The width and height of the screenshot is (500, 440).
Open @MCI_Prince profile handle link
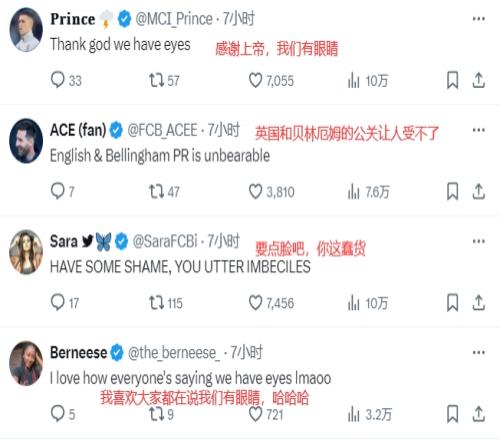coord(174,19)
